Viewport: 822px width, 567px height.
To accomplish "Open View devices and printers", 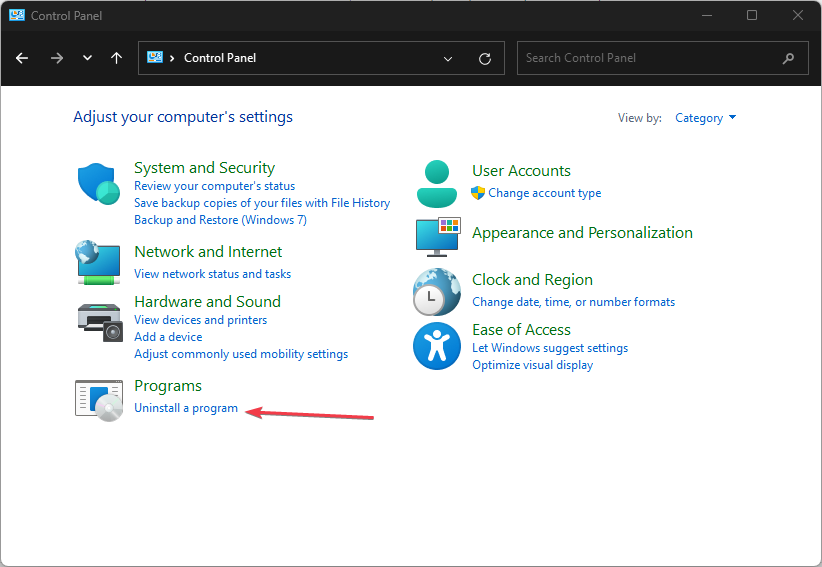I will pyautogui.click(x=200, y=320).
